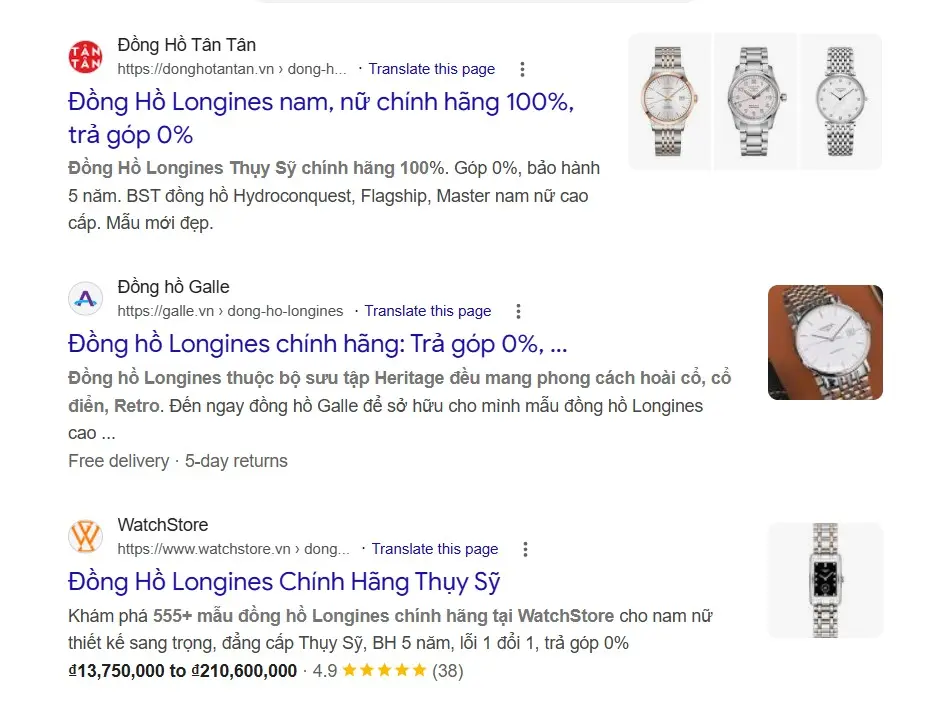The image size is (947, 719).
Task: Click the WatchStore orange logo icon
Action: tap(85, 537)
